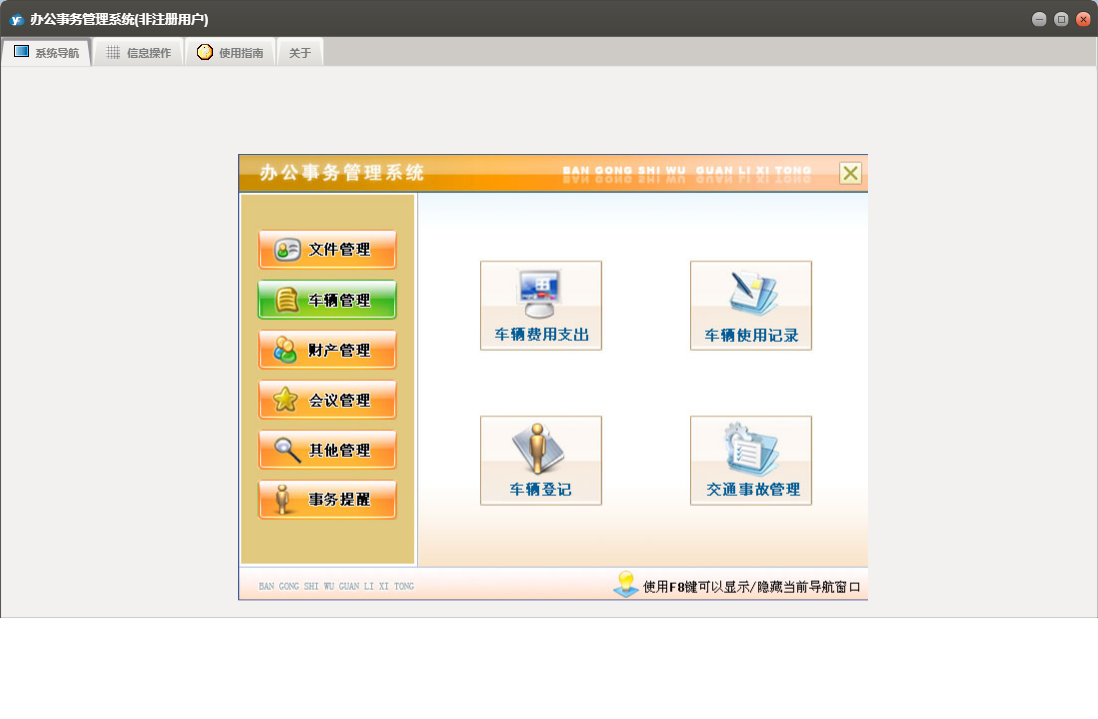Viewport: 1098px width, 719px height.
Task: Open the 文件管理 module
Action: pyautogui.click(x=327, y=249)
